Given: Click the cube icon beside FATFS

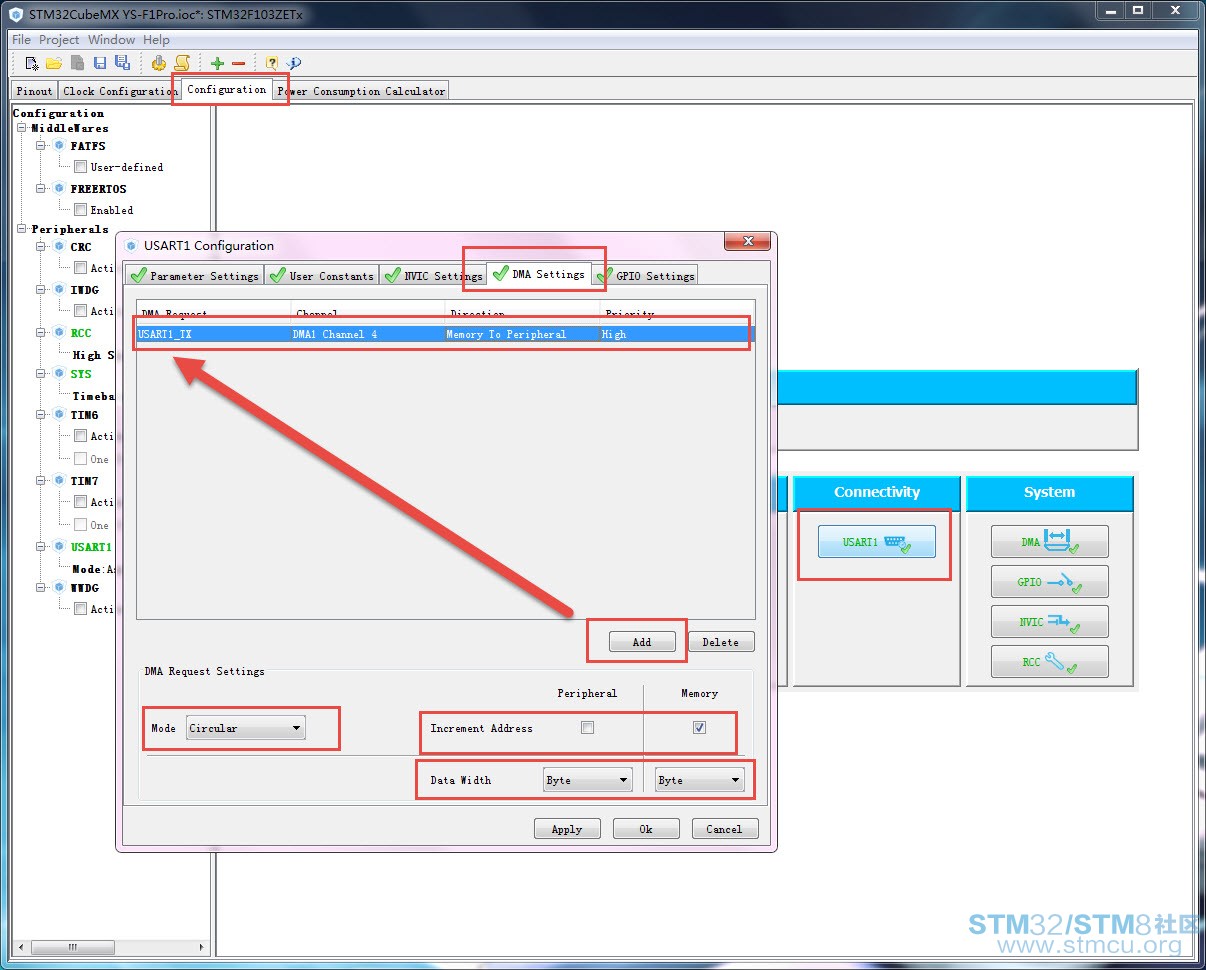Looking at the screenshot, I should coord(59,146).
